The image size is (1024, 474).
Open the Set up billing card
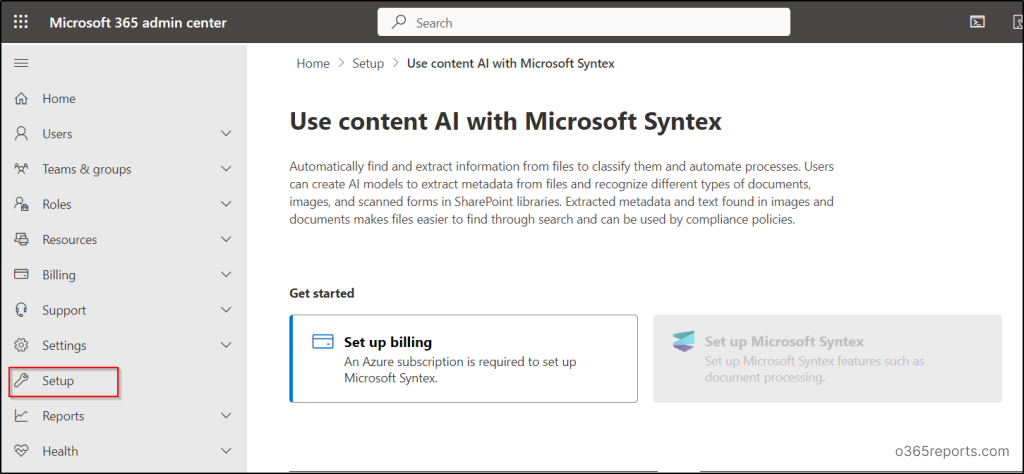[463, 358]
